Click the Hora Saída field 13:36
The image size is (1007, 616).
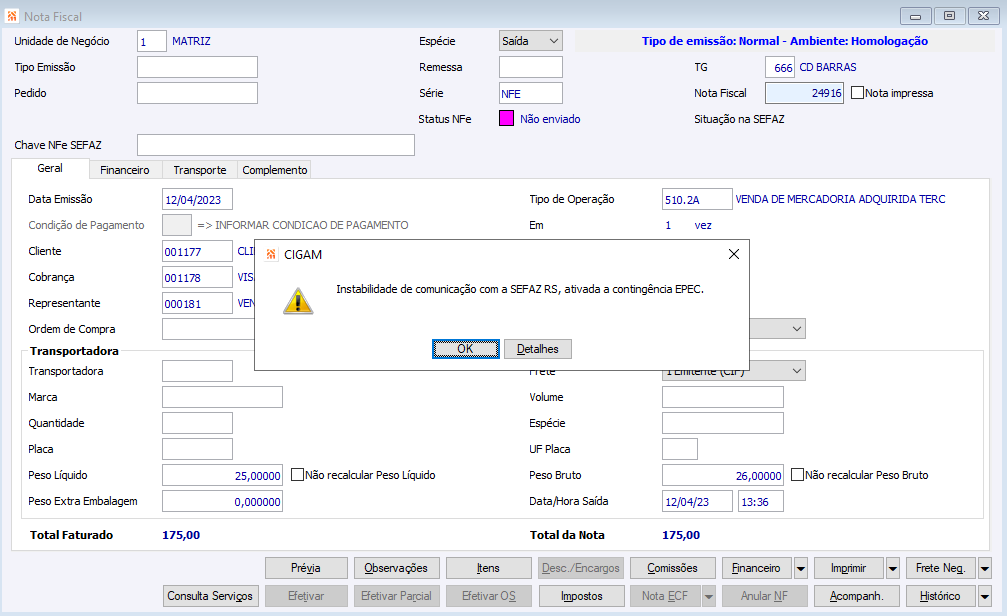tap(760, 501)
